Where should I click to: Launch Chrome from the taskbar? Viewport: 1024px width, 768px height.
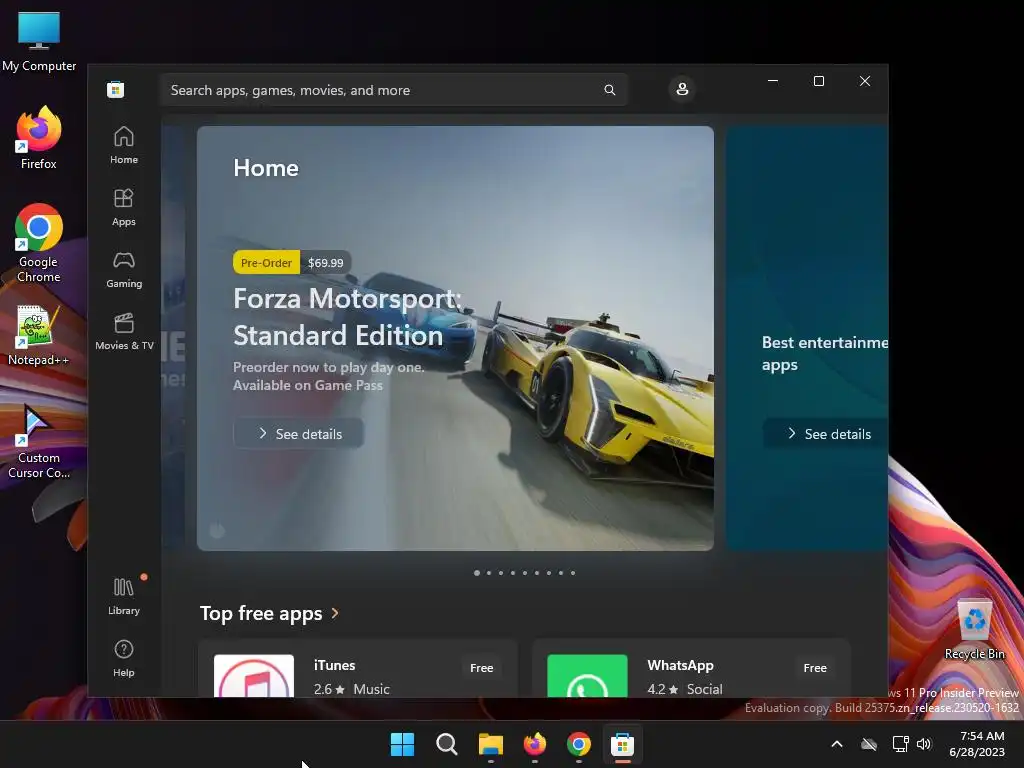[579, 744]
